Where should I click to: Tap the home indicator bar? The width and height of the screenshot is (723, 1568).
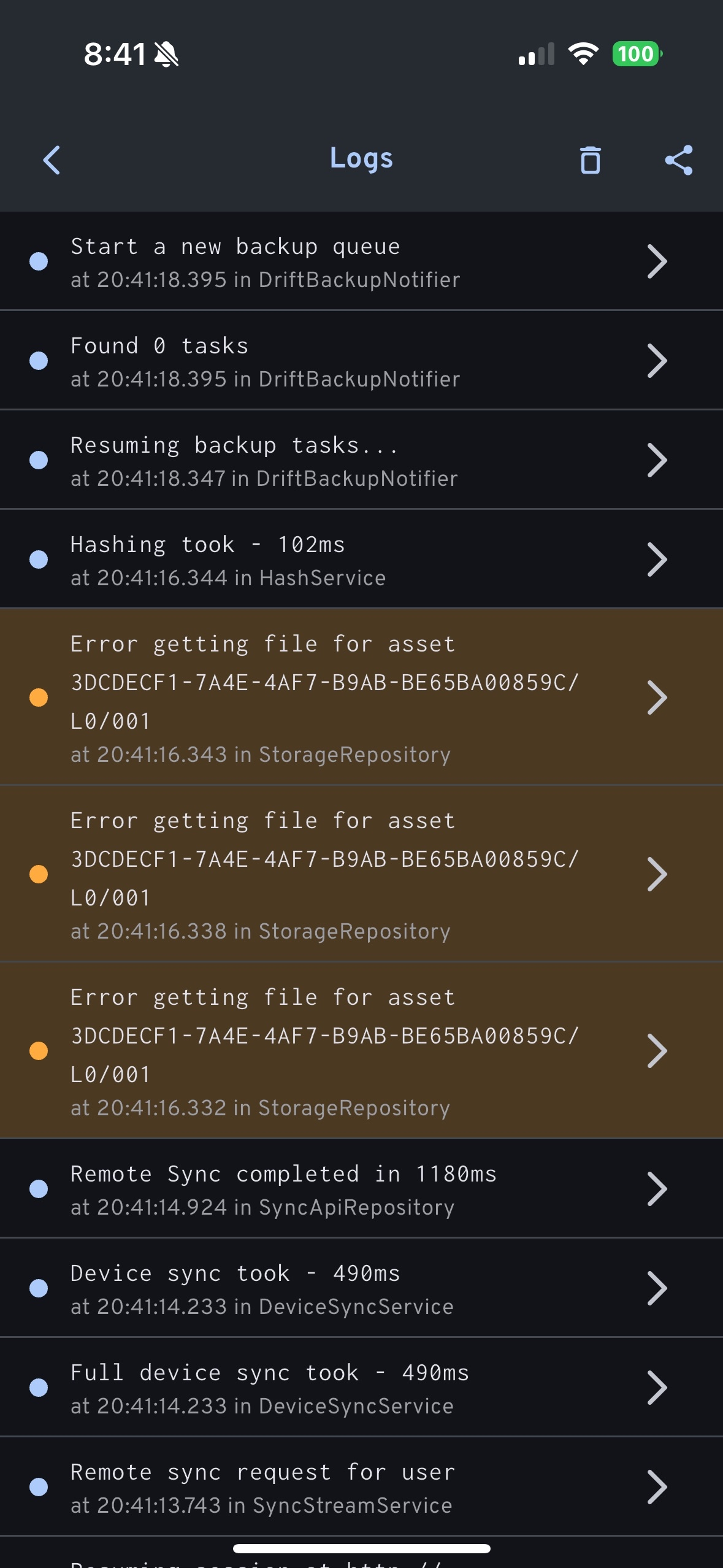(x=361, y=1548)
